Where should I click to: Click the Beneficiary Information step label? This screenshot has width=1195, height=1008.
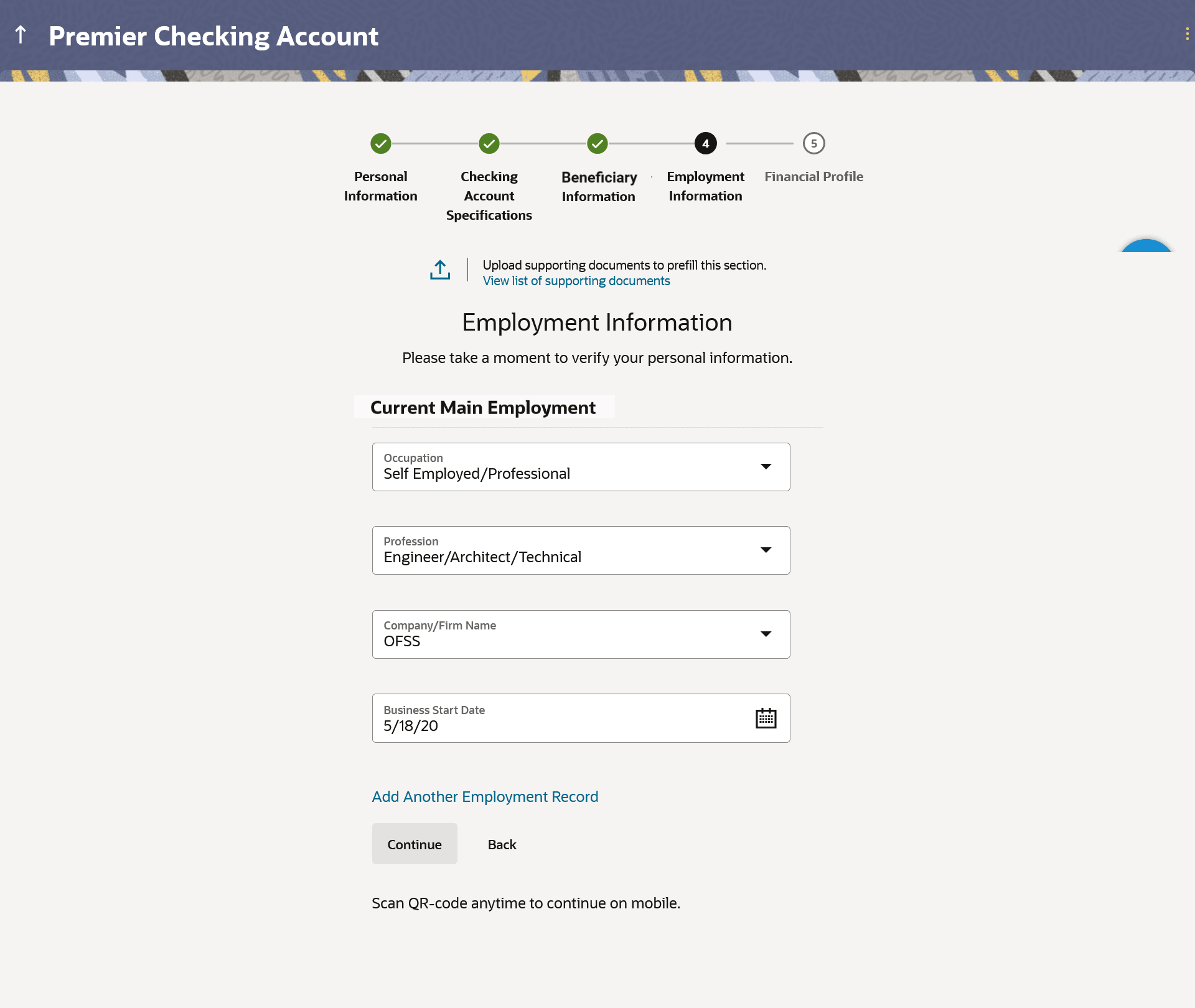[599, 187]
